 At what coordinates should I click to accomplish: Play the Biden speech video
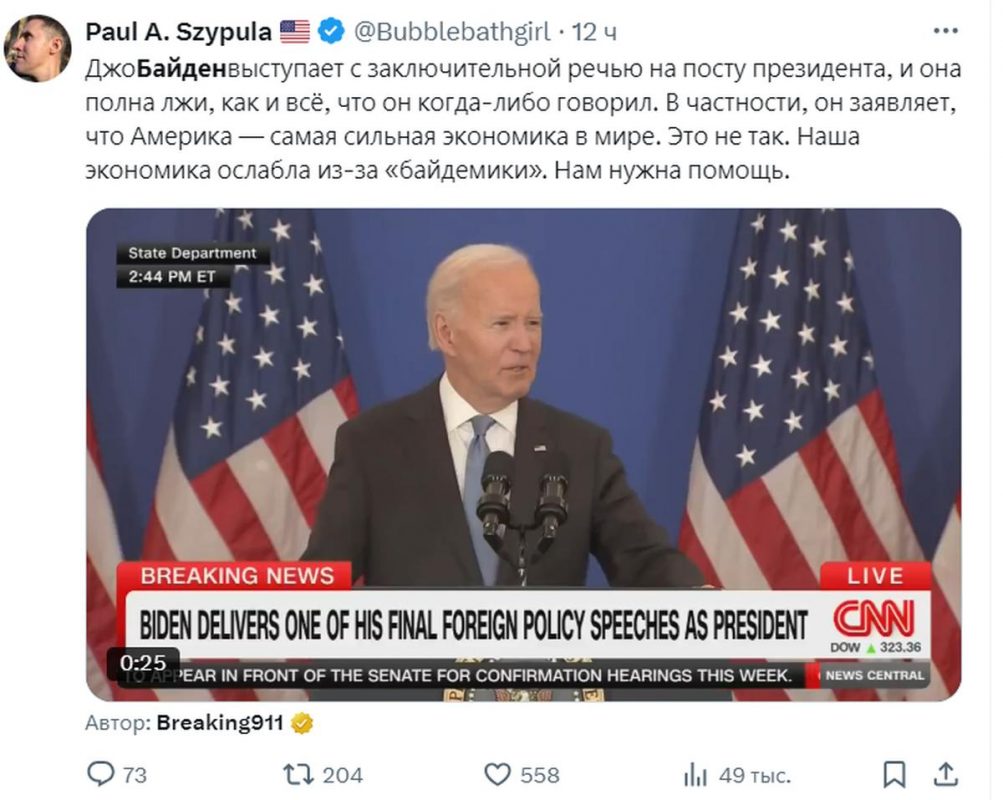click(x=523, y=455)
